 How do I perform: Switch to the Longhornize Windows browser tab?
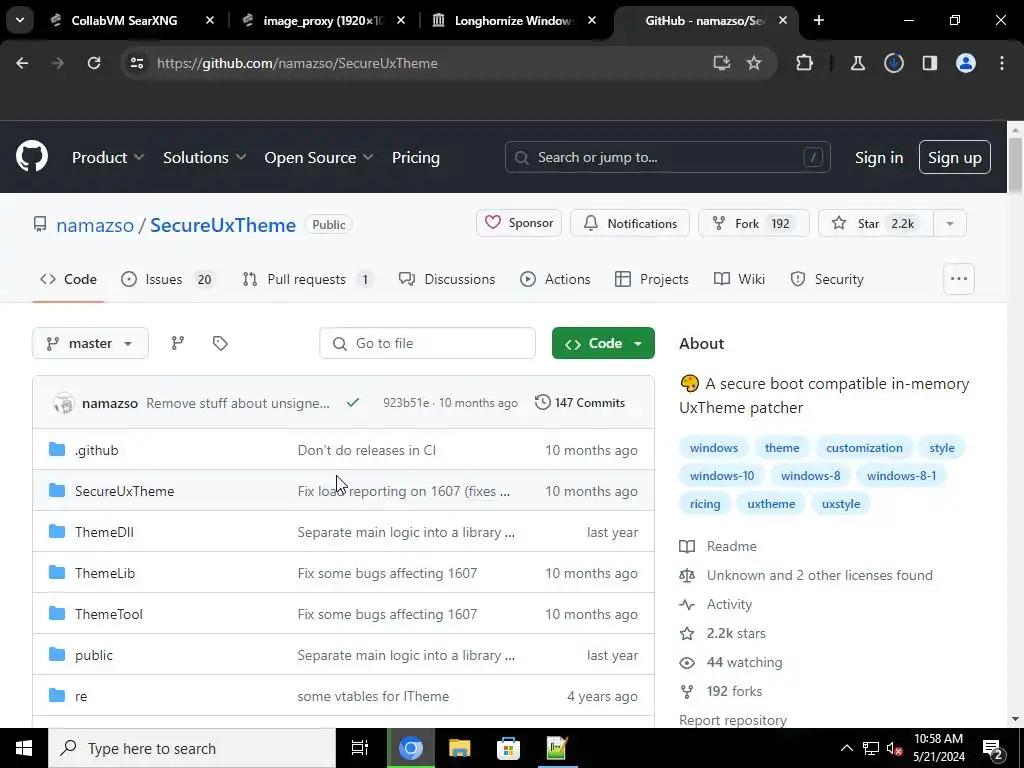coord(513,20)
